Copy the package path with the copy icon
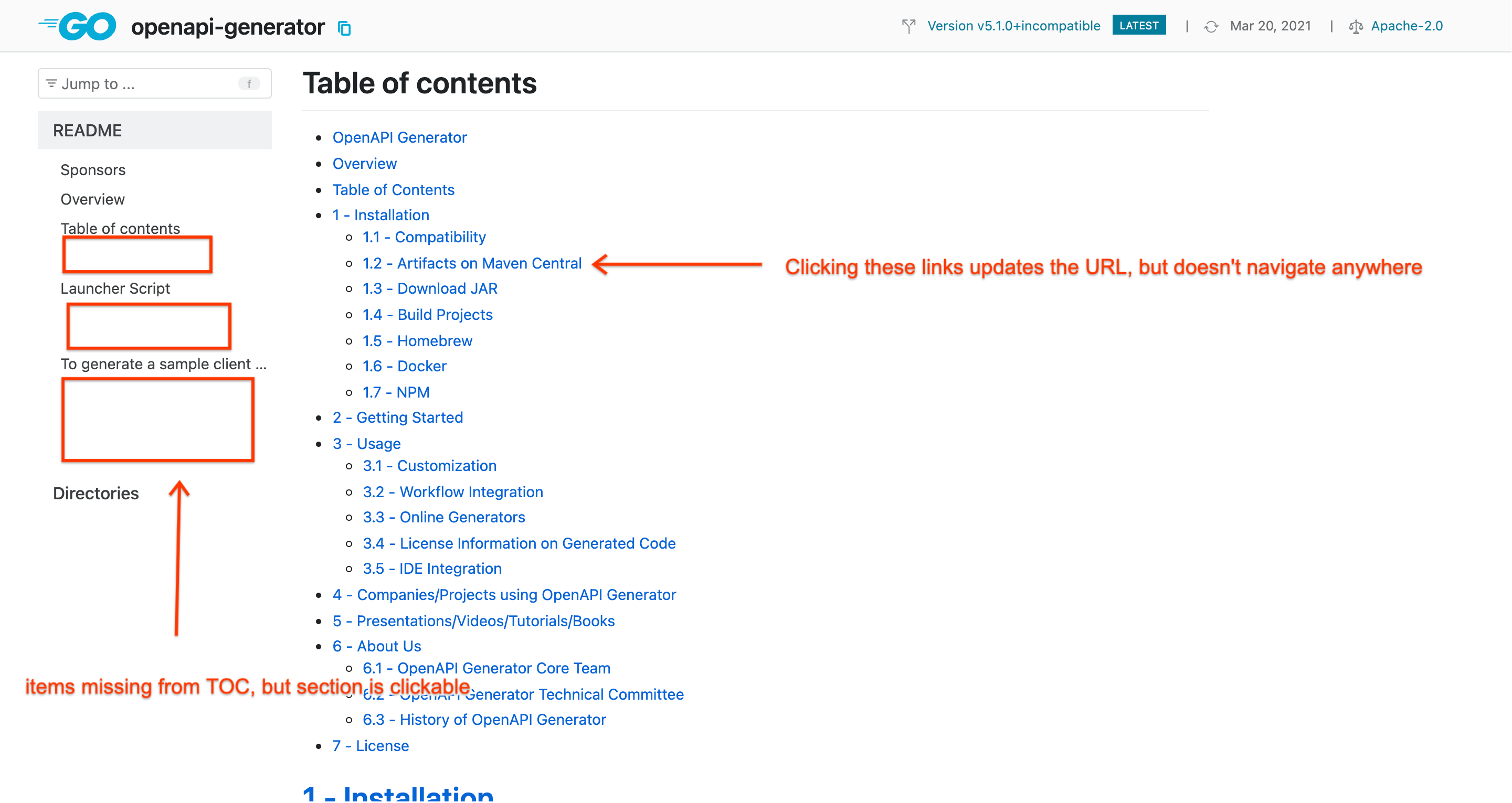 pyautogui.click(x=345, y=28)
